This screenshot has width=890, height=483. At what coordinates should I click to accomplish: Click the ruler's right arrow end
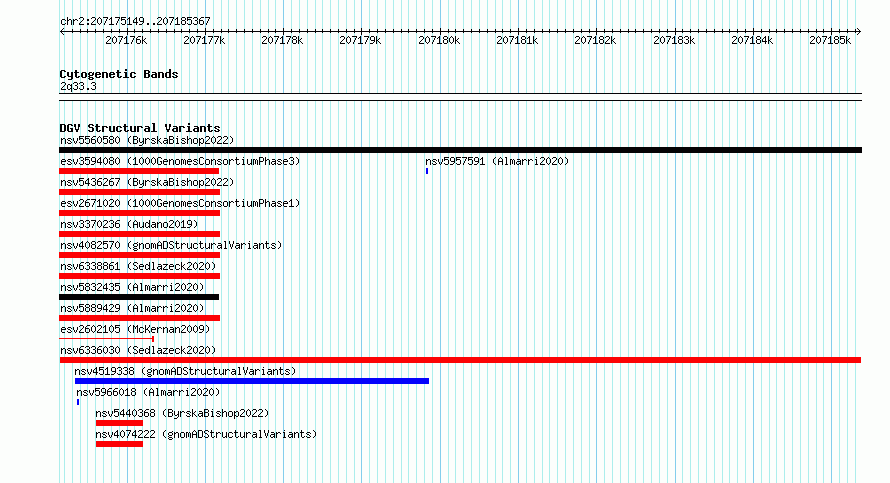click(859, 32)
